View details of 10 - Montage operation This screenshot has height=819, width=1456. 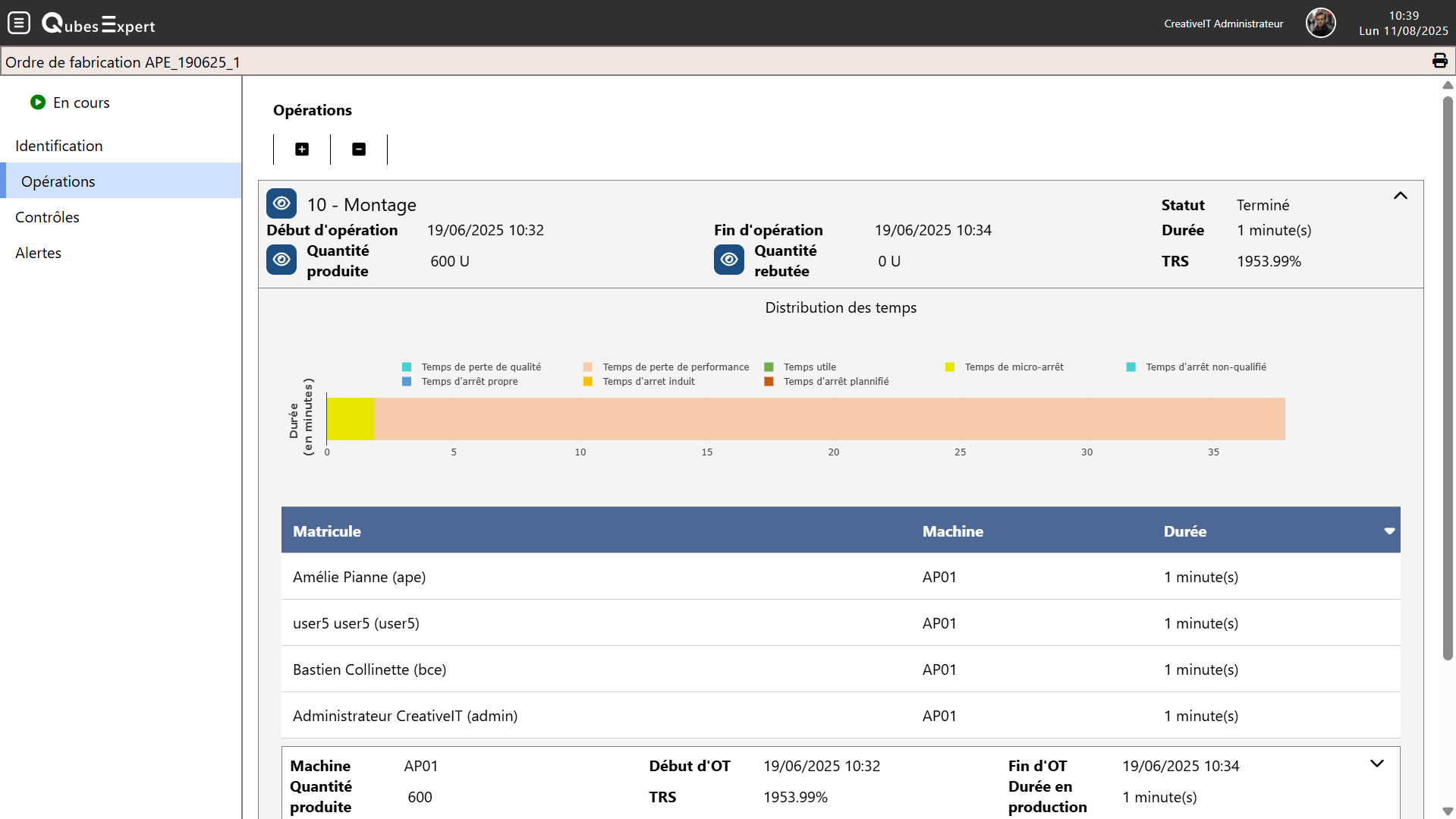point(281,203)
